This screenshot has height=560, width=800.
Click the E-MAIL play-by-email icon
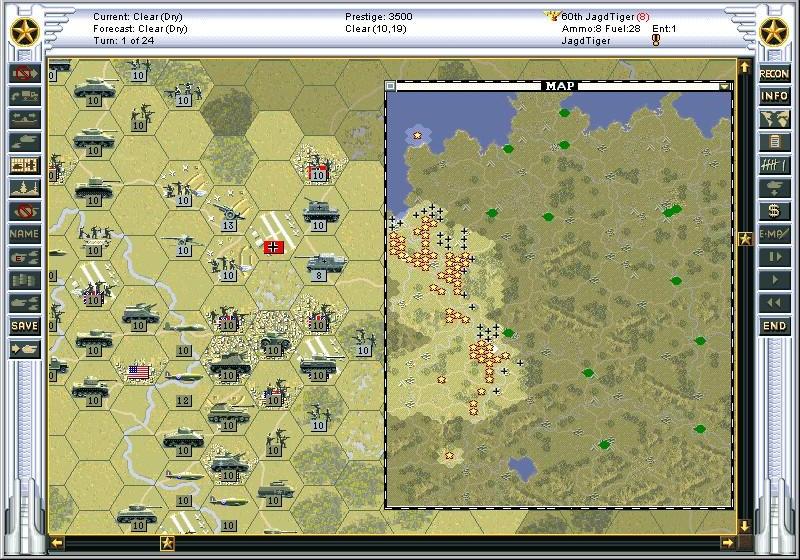click(774, 234)
